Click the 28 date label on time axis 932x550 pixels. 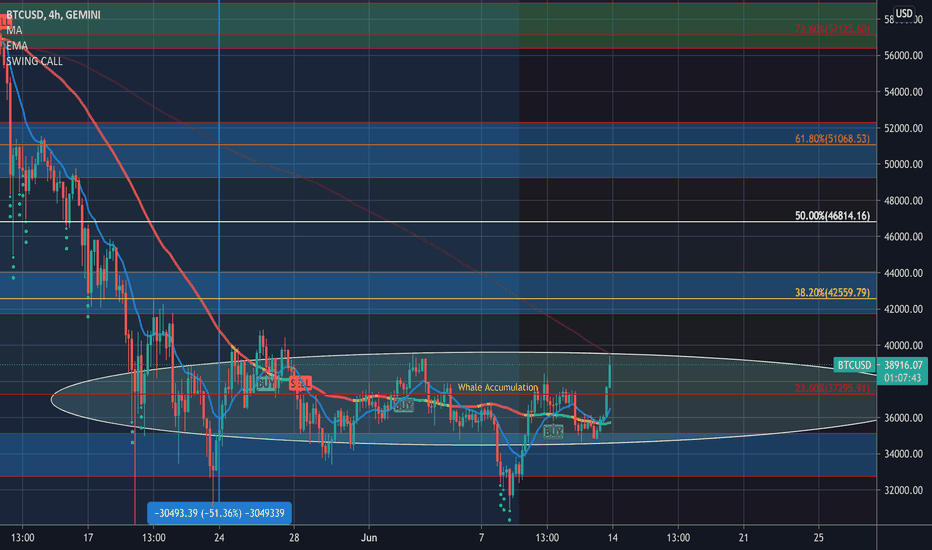point(294,538)
